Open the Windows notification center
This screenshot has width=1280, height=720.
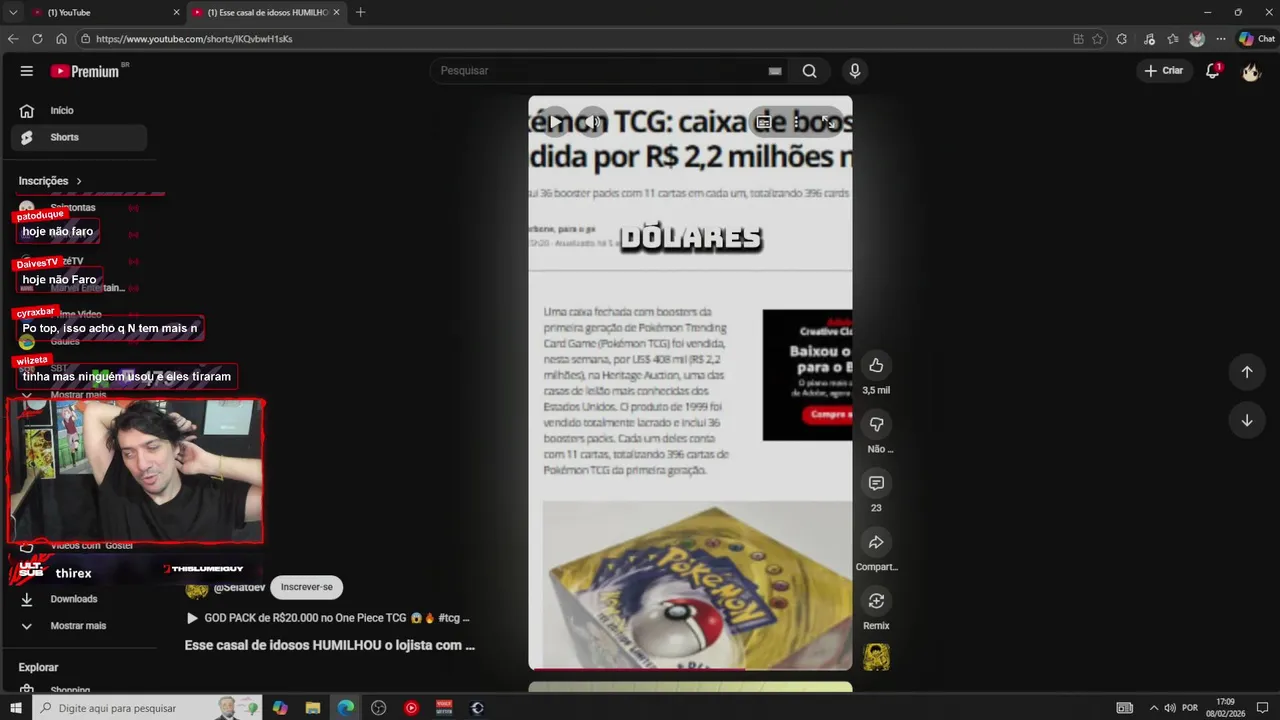coord(1262,708)
